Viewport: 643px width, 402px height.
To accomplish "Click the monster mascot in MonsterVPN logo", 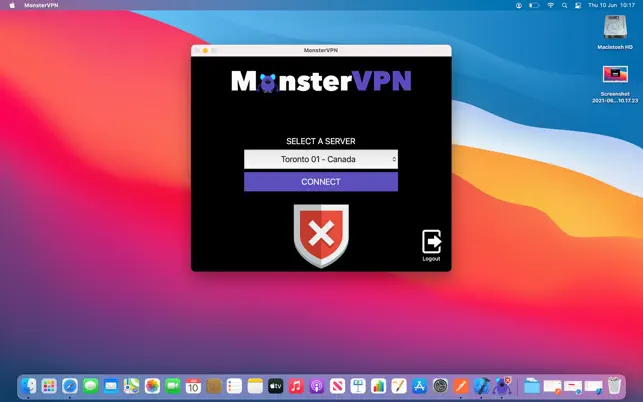I will pyautogui.click(x=267, y=83).
